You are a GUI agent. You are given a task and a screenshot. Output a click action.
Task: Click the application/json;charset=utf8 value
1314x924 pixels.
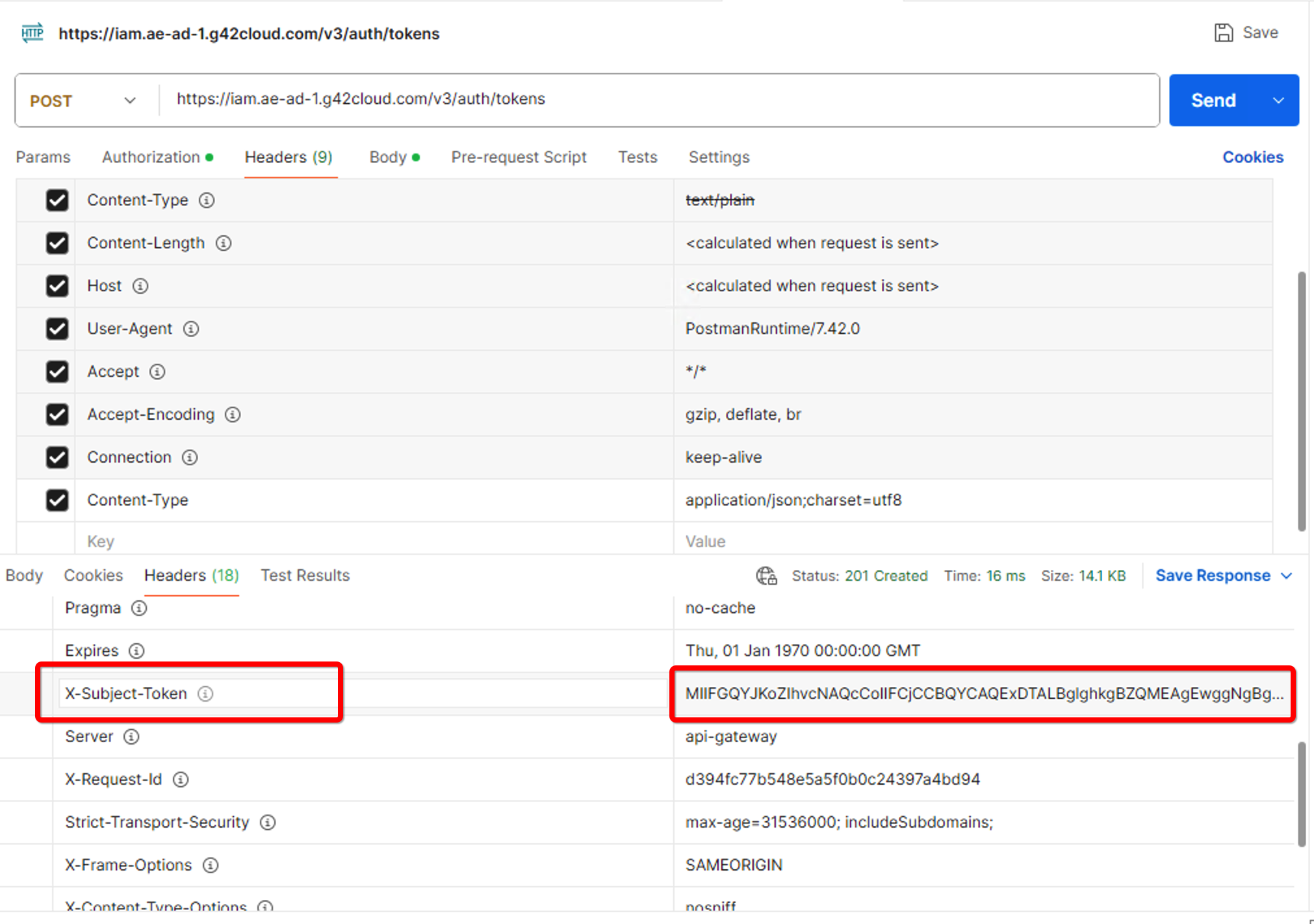click(793, 500)
